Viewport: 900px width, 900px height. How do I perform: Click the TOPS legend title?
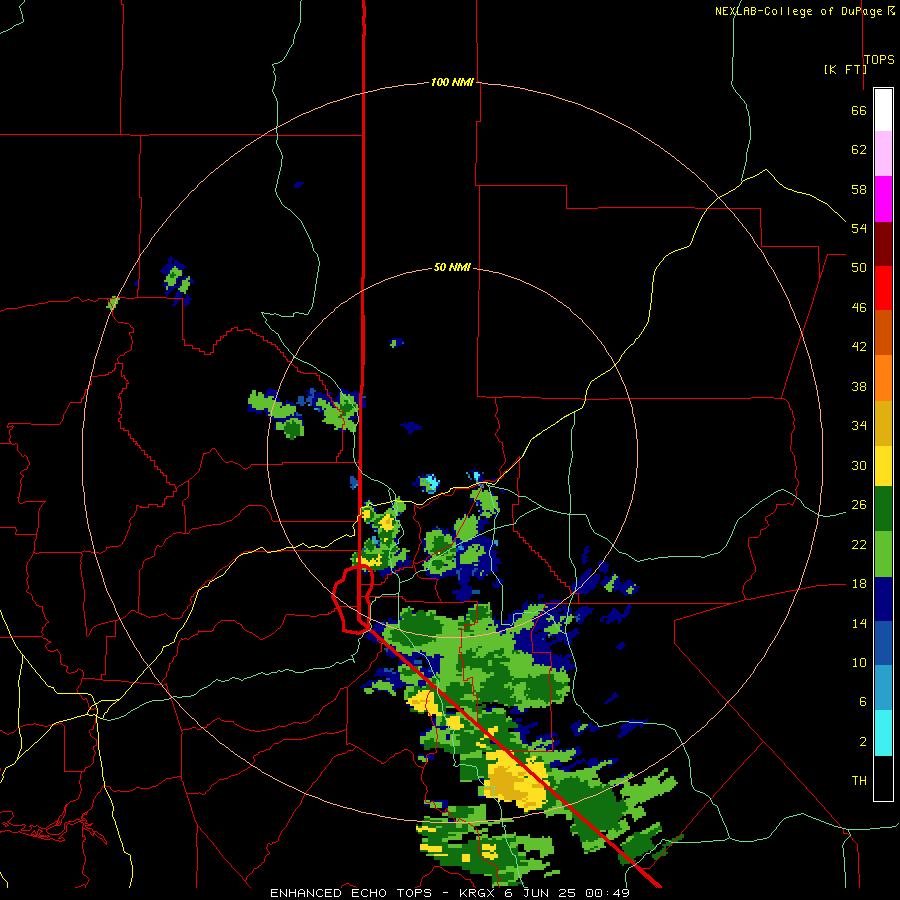pos(879,60)
